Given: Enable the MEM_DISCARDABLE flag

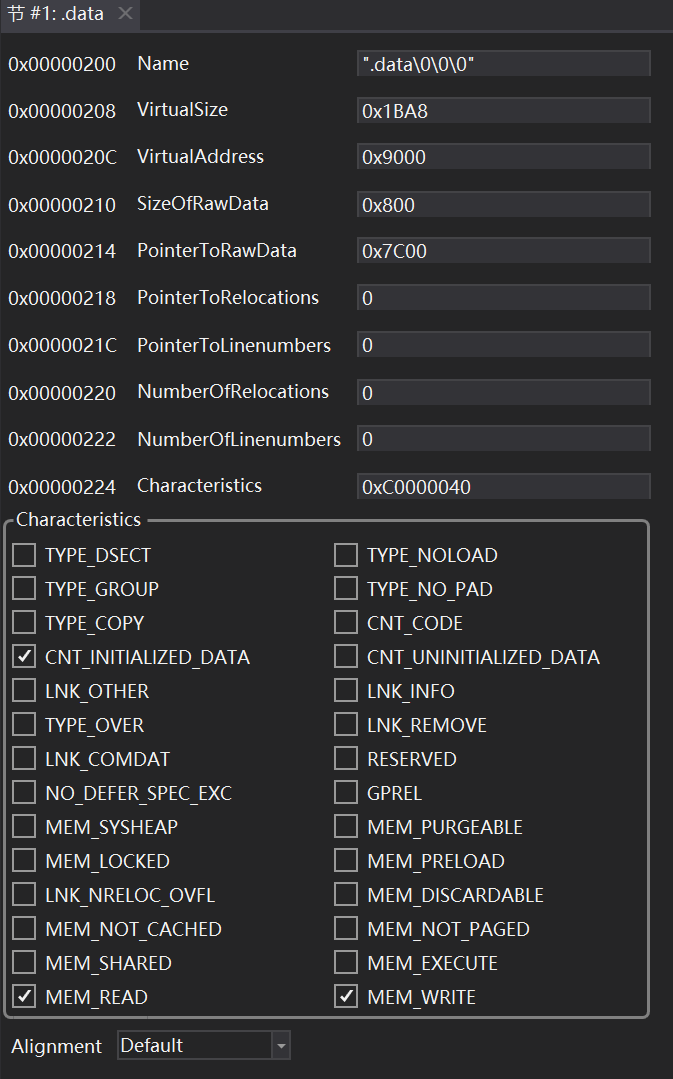Looking at the screenshot, I should tap(346, 895).
